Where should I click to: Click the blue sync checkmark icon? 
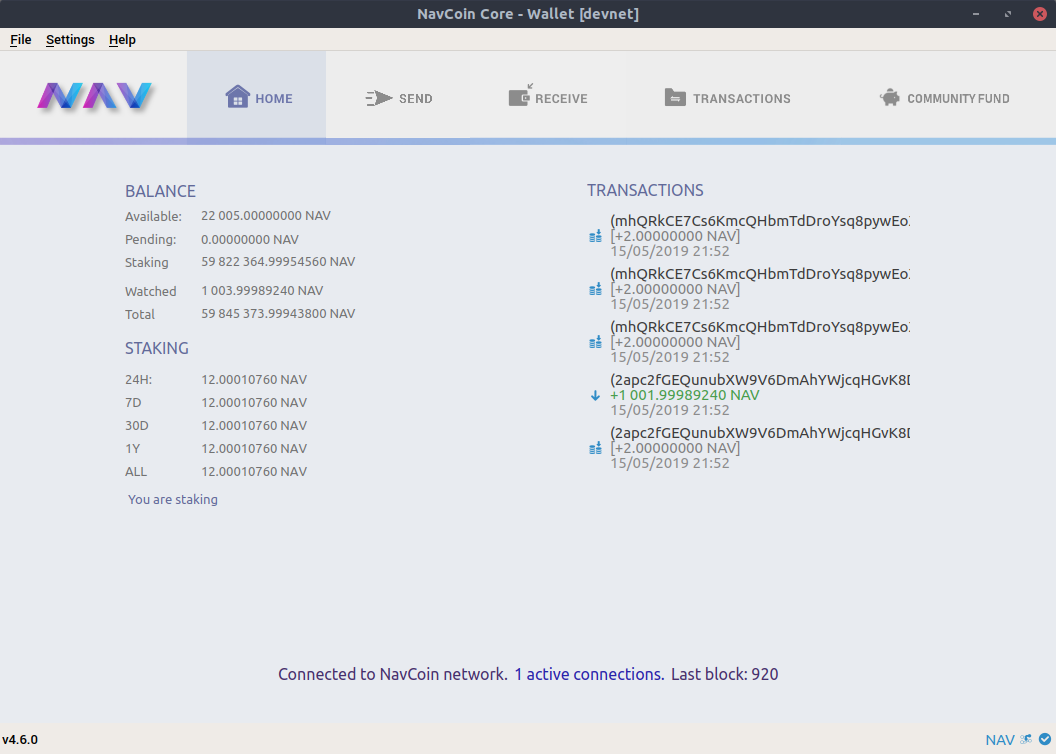point(1045,739)
